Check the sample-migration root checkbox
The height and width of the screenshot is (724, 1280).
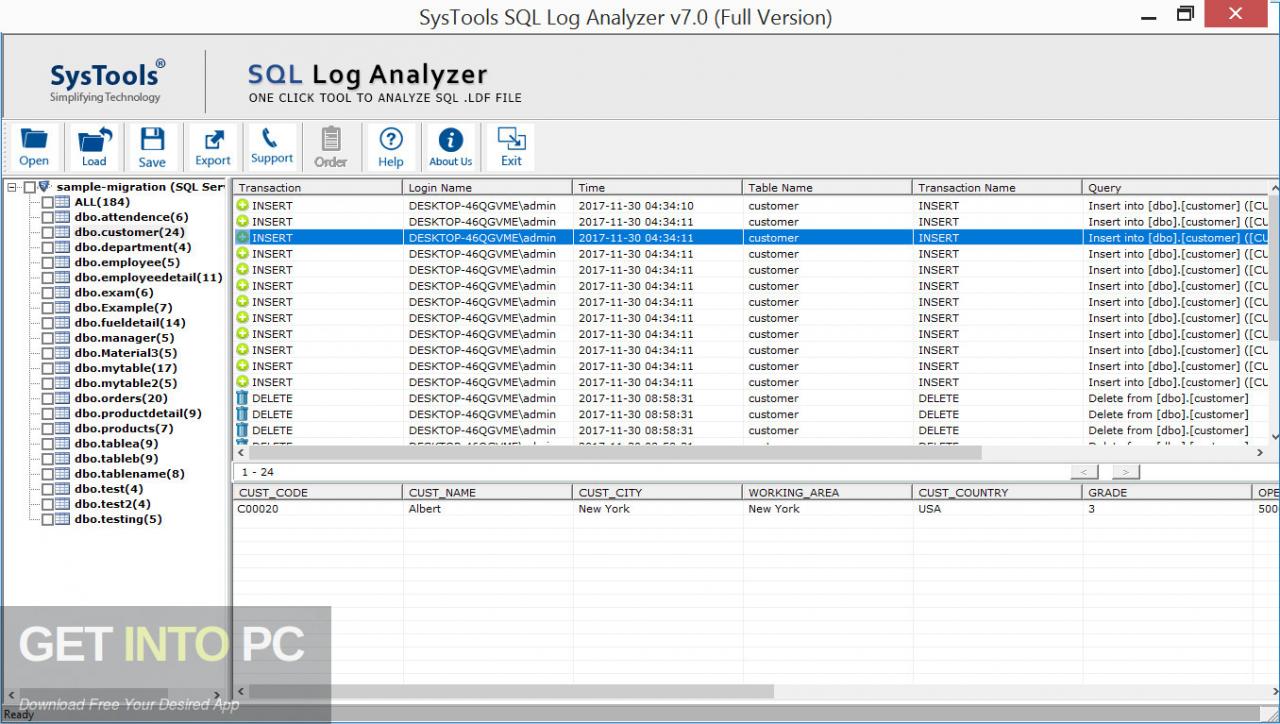[x=29, y=187]
